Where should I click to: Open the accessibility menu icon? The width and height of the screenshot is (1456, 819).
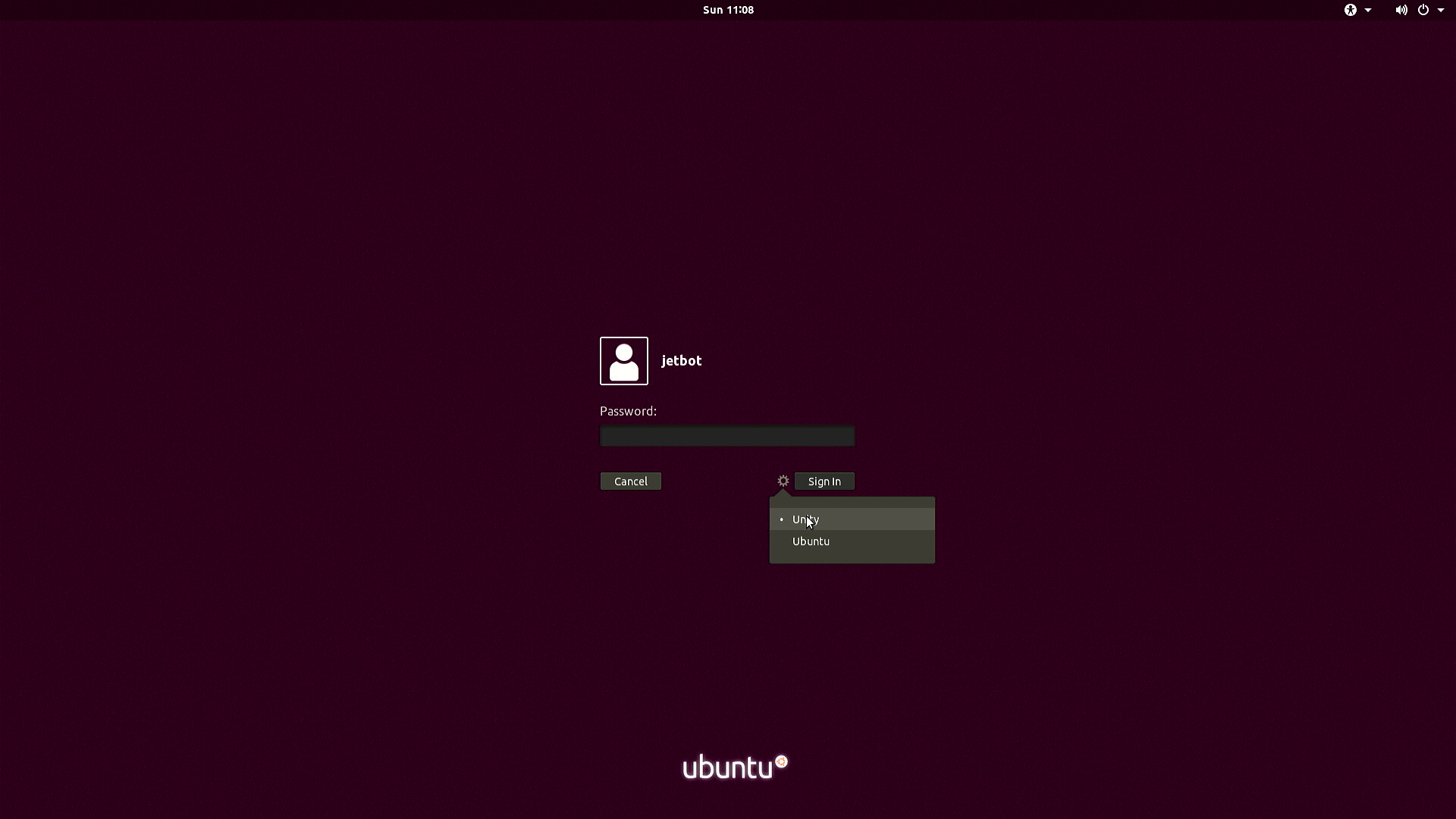(1350, 10)
